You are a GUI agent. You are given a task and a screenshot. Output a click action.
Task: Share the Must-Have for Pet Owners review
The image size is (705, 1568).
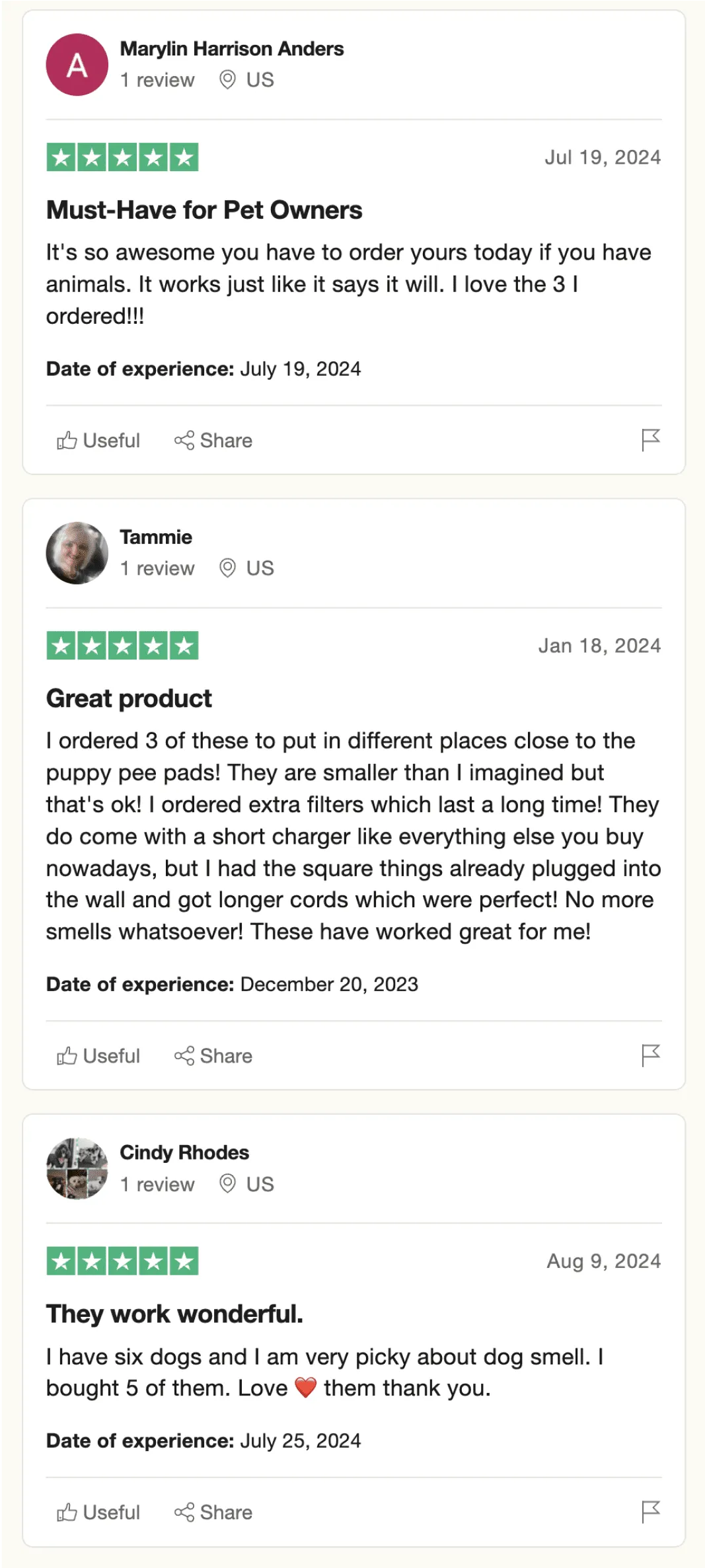point(213,441)
